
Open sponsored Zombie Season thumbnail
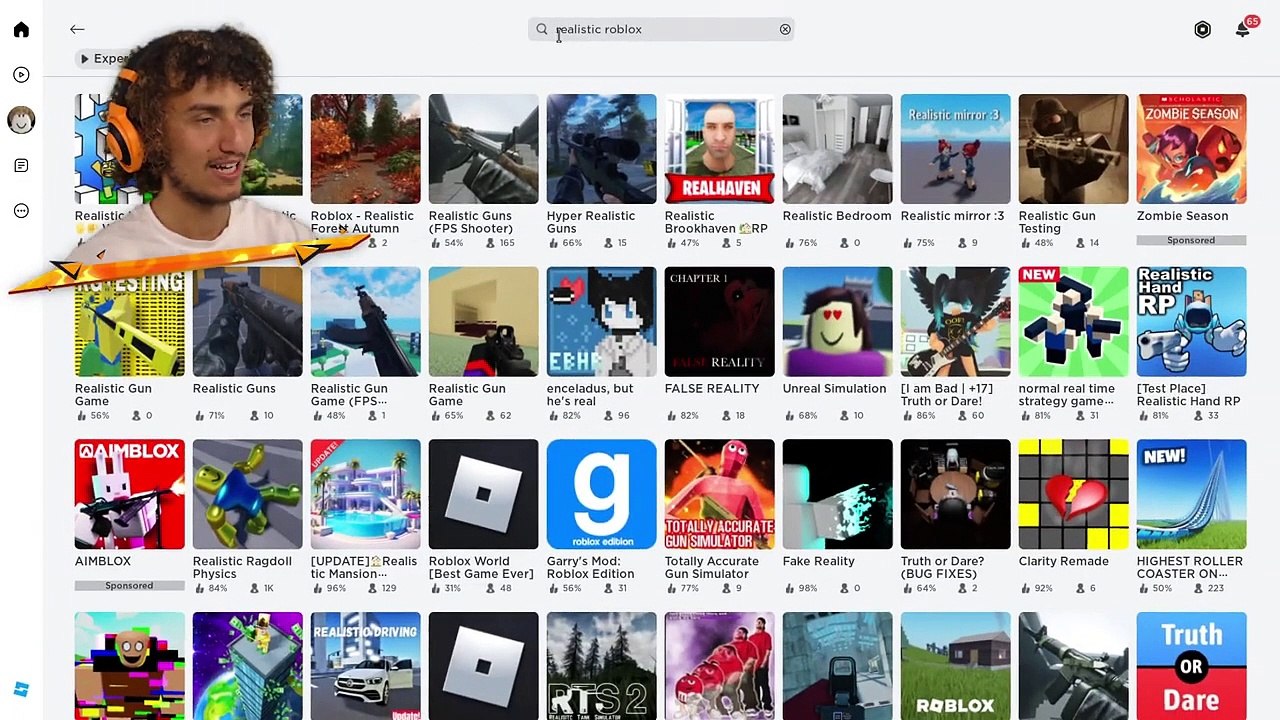pyautogui.click(x=1191, y=149)
